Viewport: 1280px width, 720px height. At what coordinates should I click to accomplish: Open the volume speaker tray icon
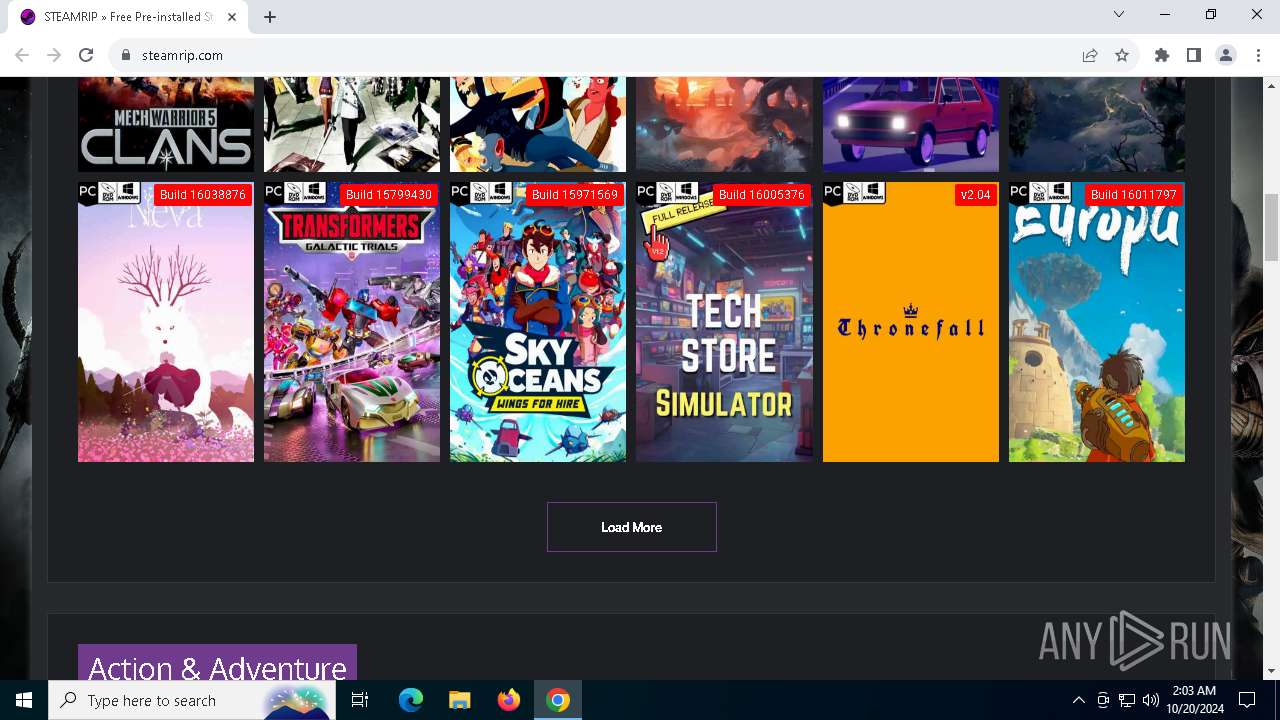[x=1151, y=700]
